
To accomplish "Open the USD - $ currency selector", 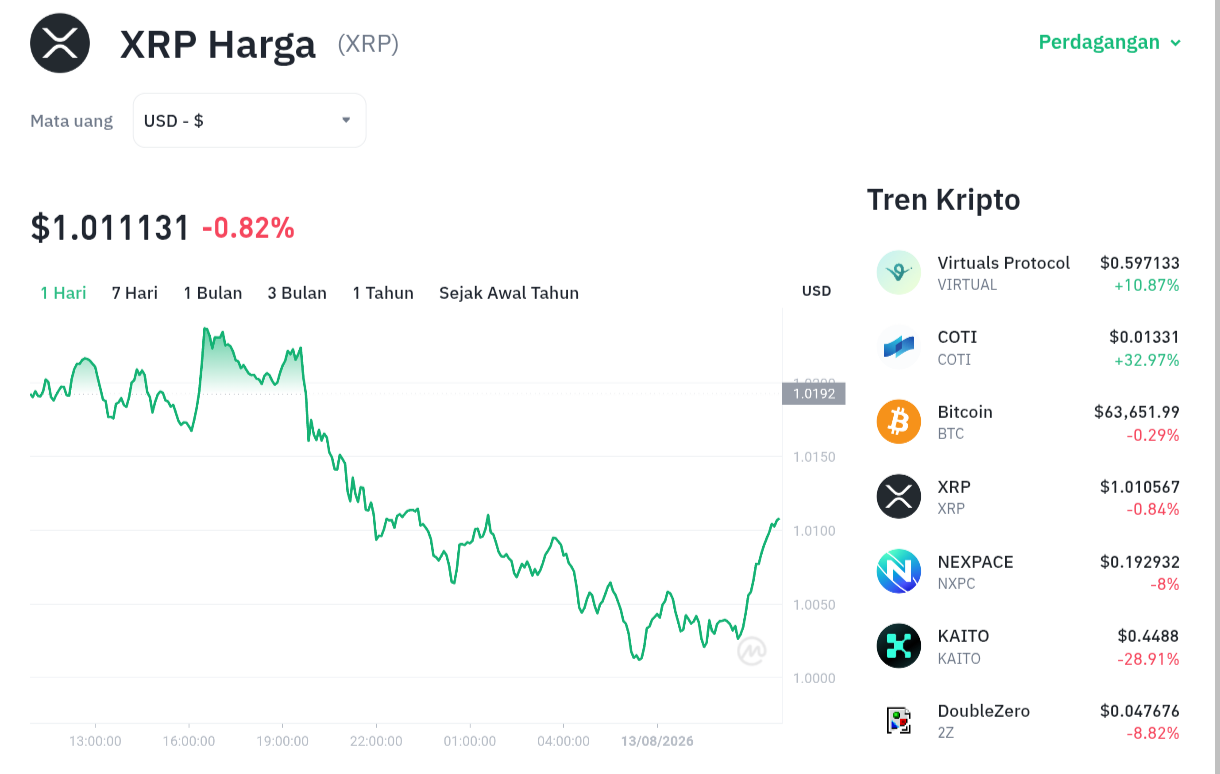I will (x=249, y=120).
